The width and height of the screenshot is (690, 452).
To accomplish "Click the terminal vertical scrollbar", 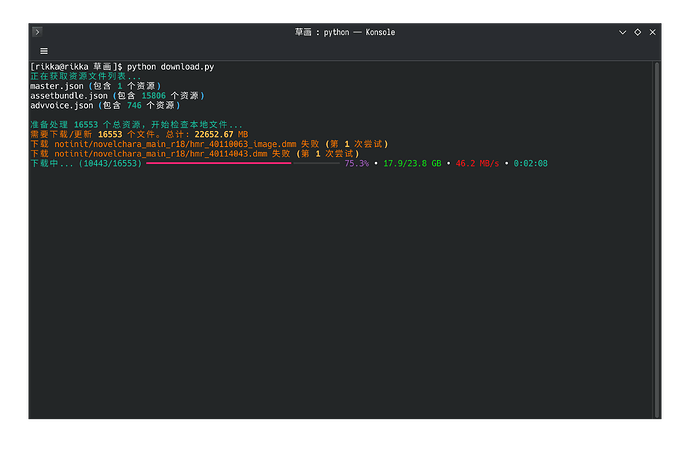I will tap(657, 240).
